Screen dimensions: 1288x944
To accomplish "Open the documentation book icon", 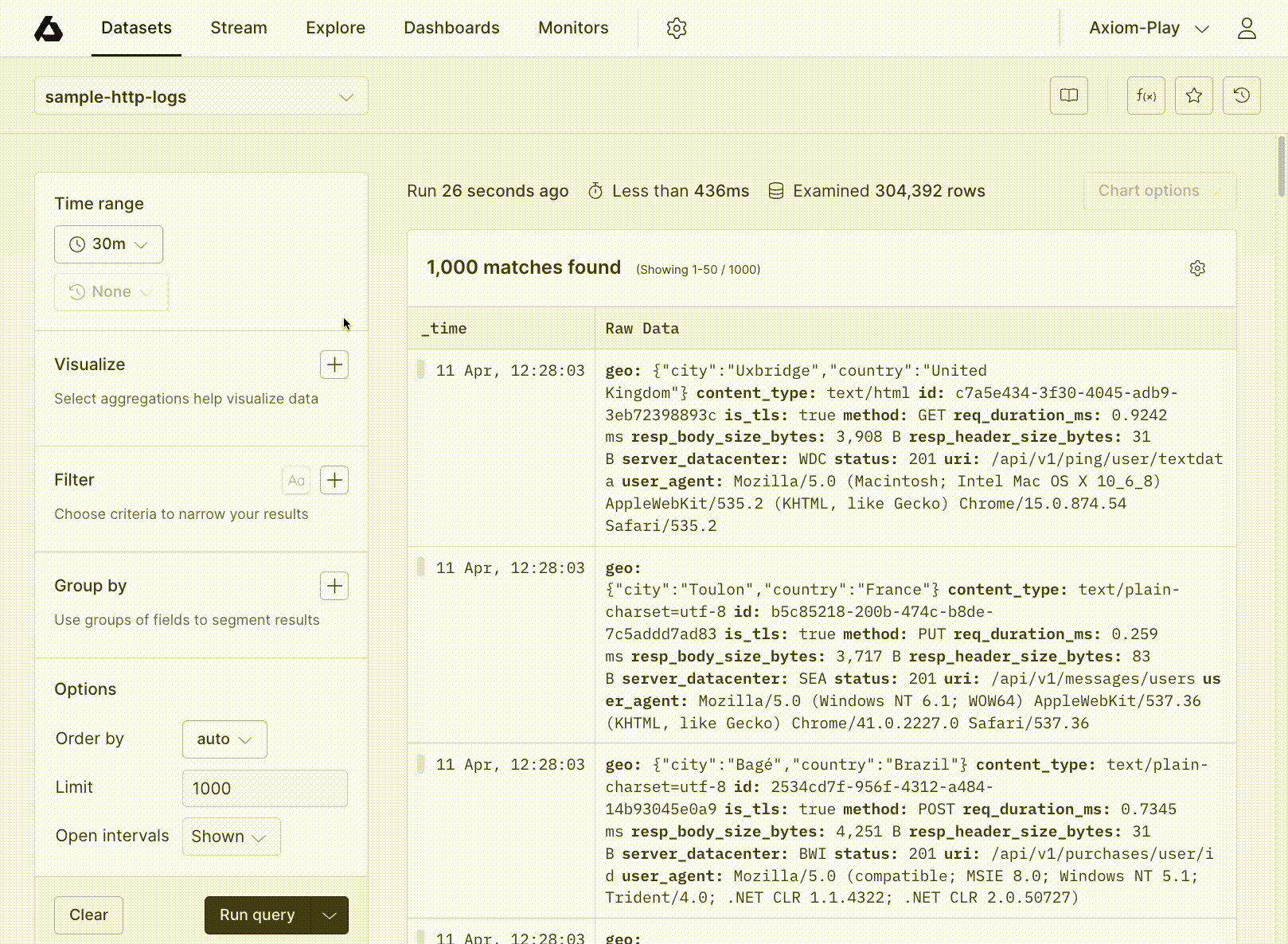I will [x=1069, y=96].
